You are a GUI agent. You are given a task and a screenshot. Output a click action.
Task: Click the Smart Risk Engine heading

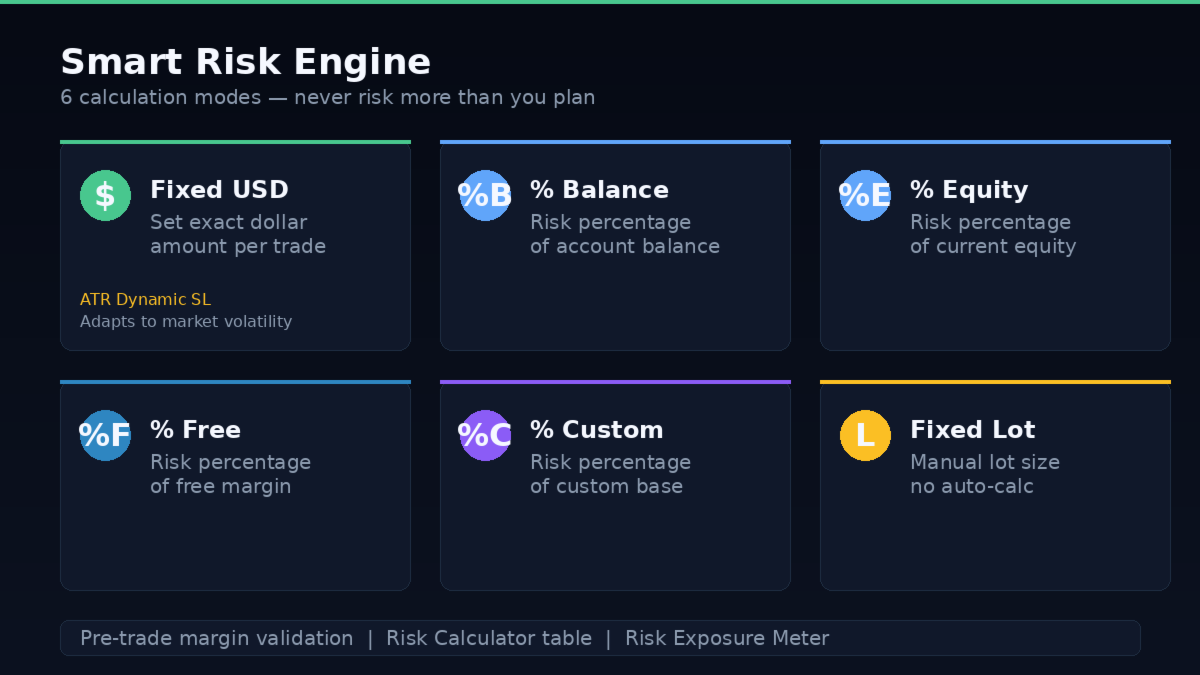tap(245, 62)
